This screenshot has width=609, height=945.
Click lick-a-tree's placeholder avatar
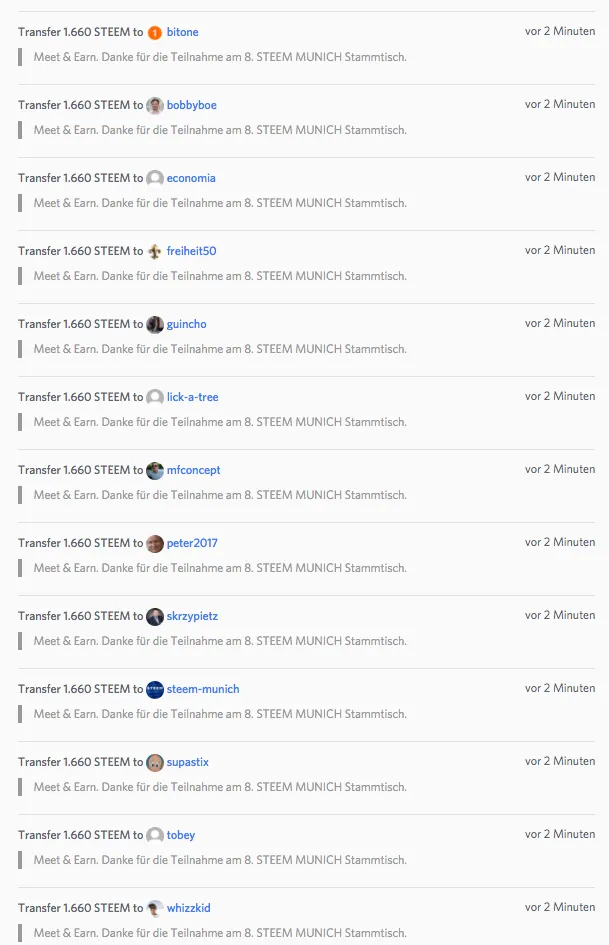[155, 397]
